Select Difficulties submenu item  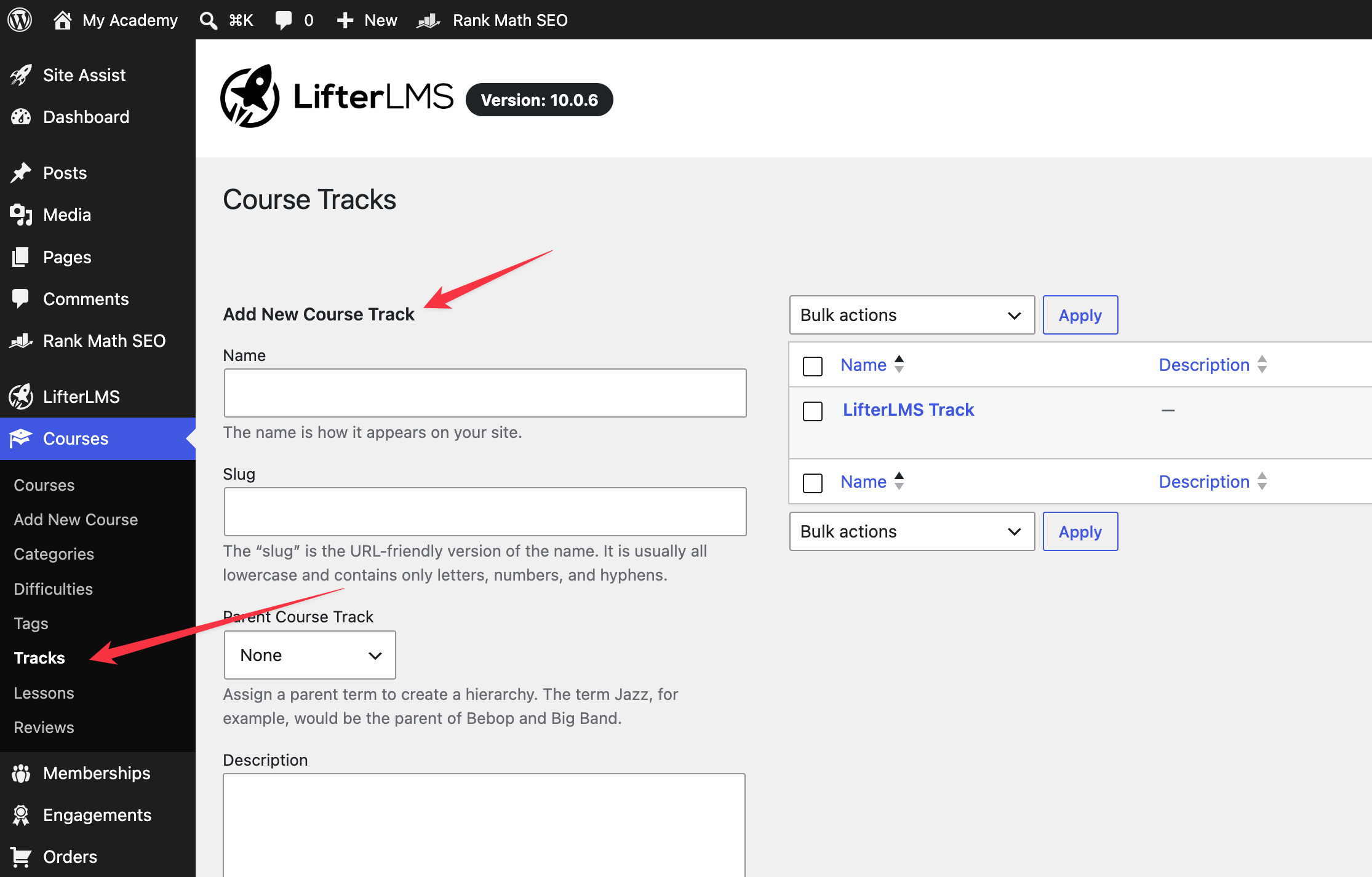(x=54, y=589)
